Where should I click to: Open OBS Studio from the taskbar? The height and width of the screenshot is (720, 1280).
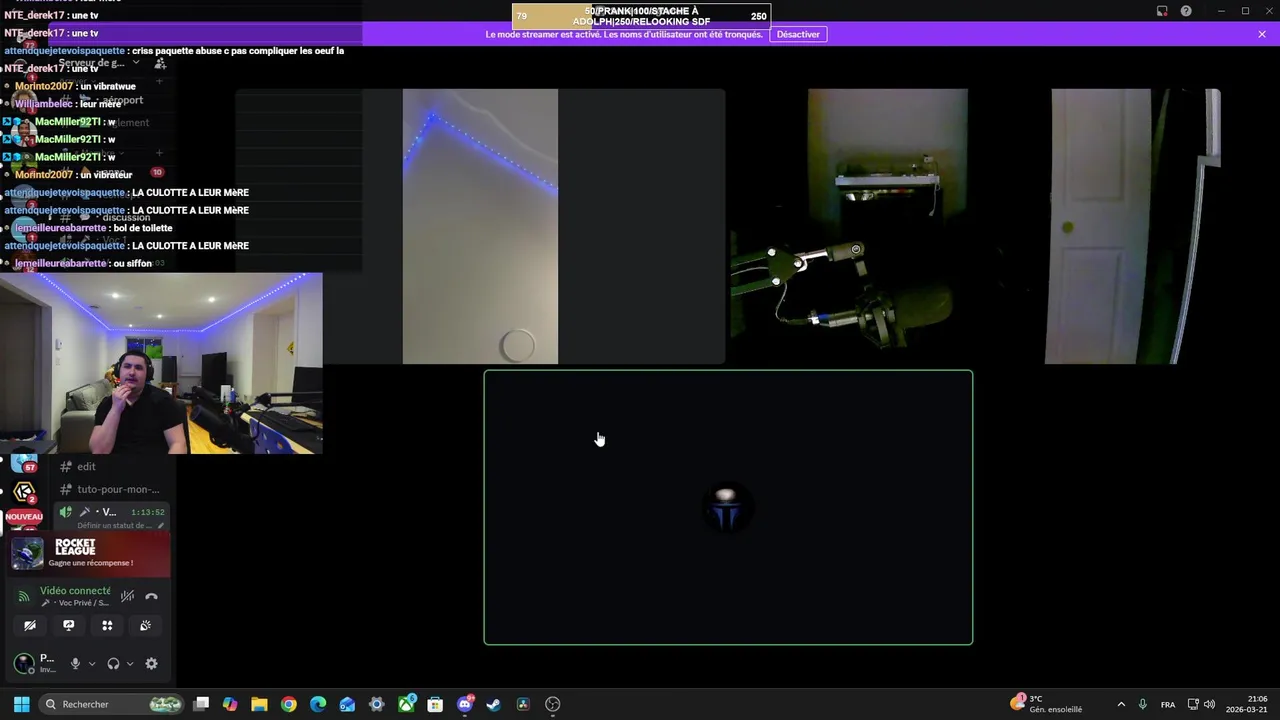point(553,704)
